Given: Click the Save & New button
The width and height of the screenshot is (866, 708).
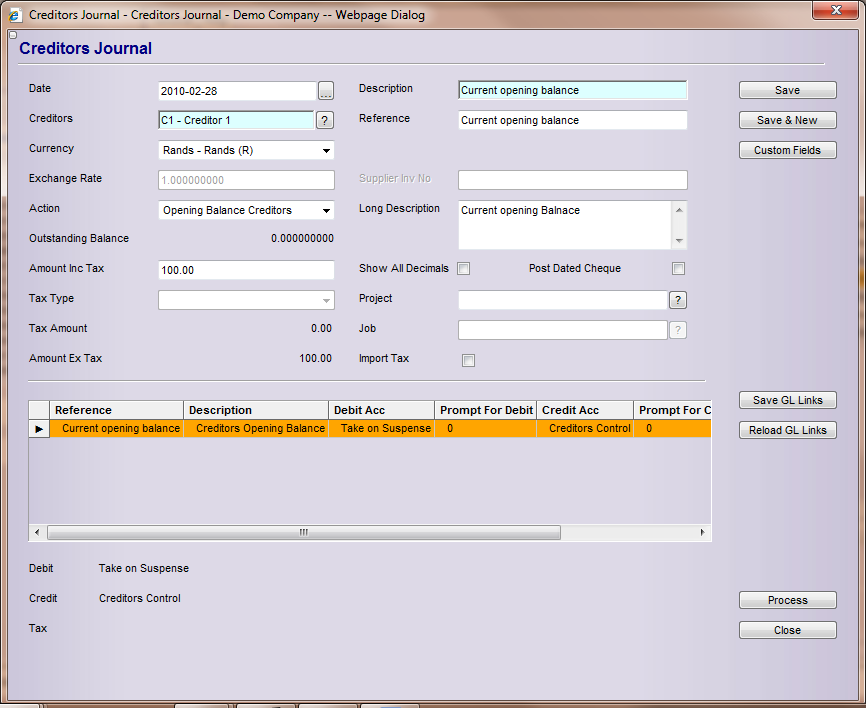Looking at the screenshot, I should point(787,120).
